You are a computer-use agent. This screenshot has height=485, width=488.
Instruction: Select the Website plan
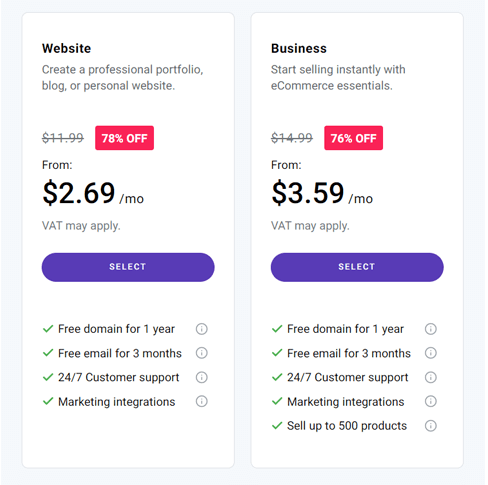pos(128,267)
